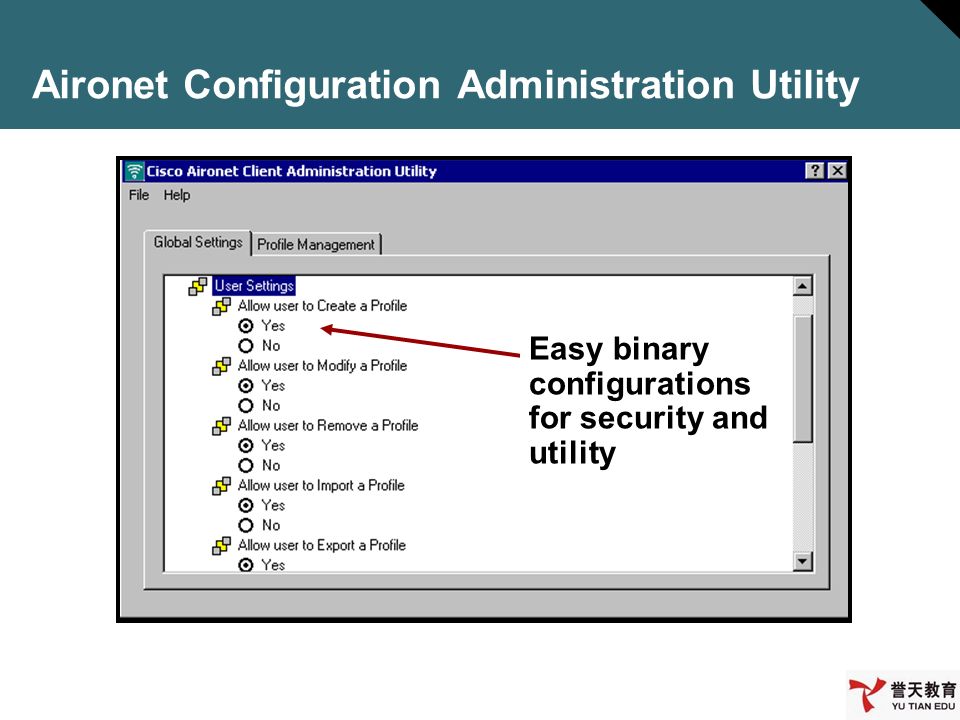Screen dimensions: 960x720
Task: Click the YU TIAN EDU logo
Action: click(x=902, y=695)
